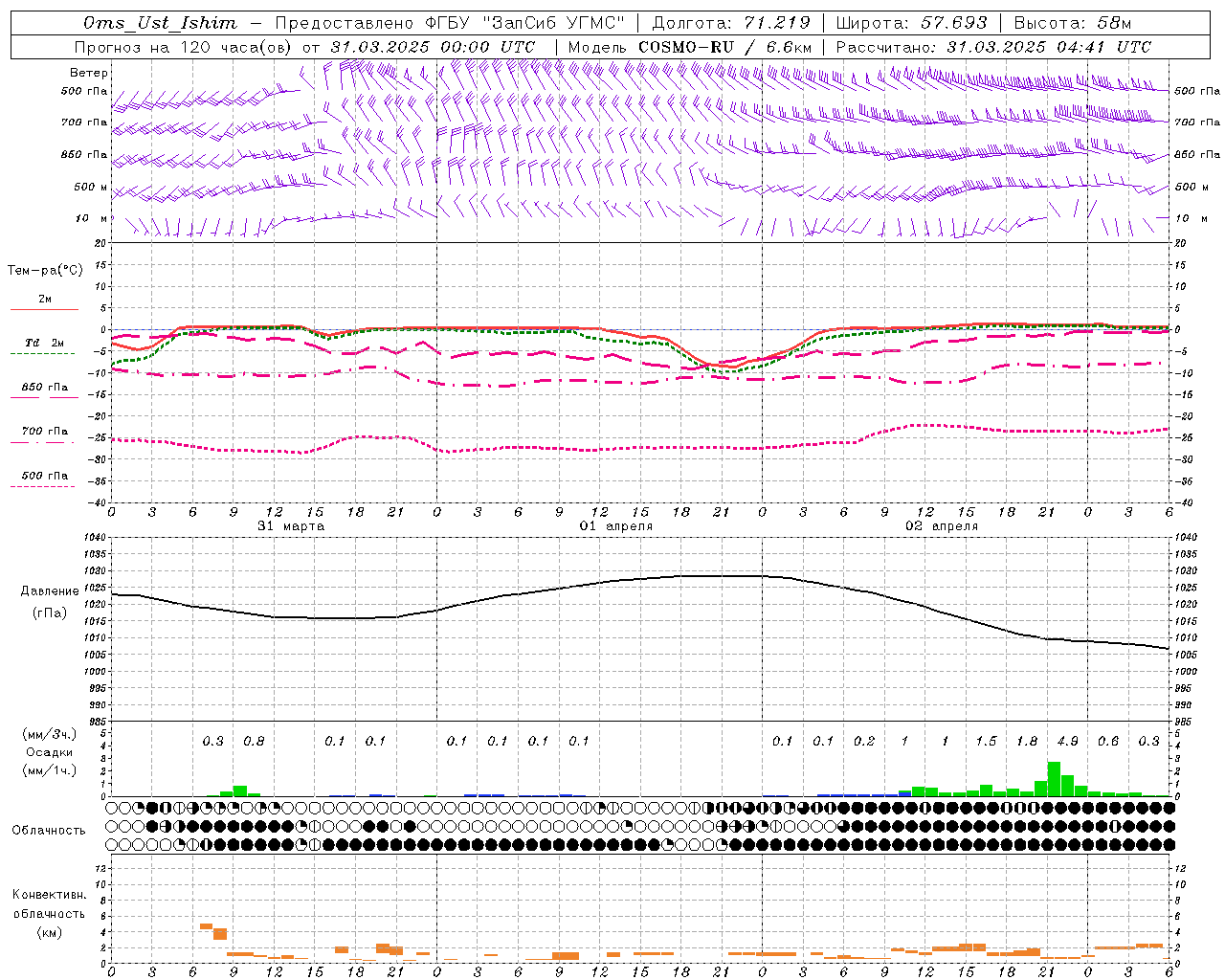
Task: Click the '4.9' three-hour precipitation value
Action: pos(1068,742)
